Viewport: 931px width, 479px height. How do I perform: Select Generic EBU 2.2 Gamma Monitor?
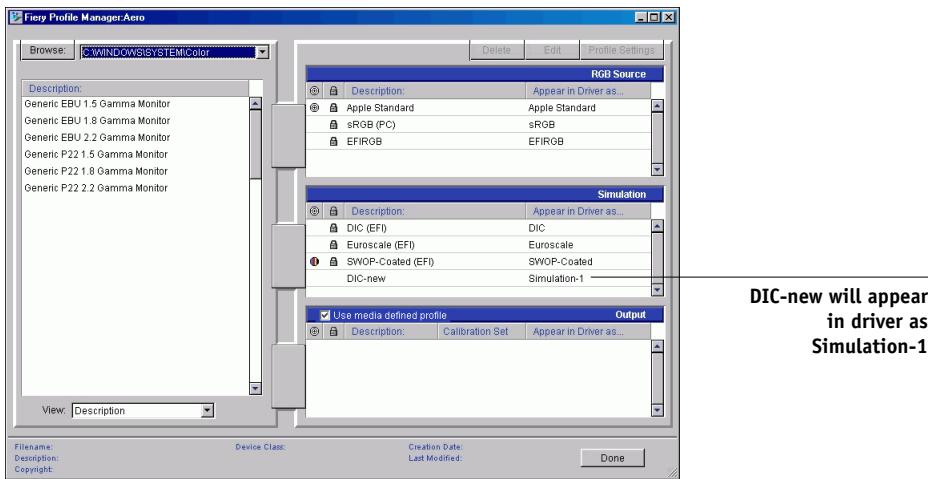point(97,137)
